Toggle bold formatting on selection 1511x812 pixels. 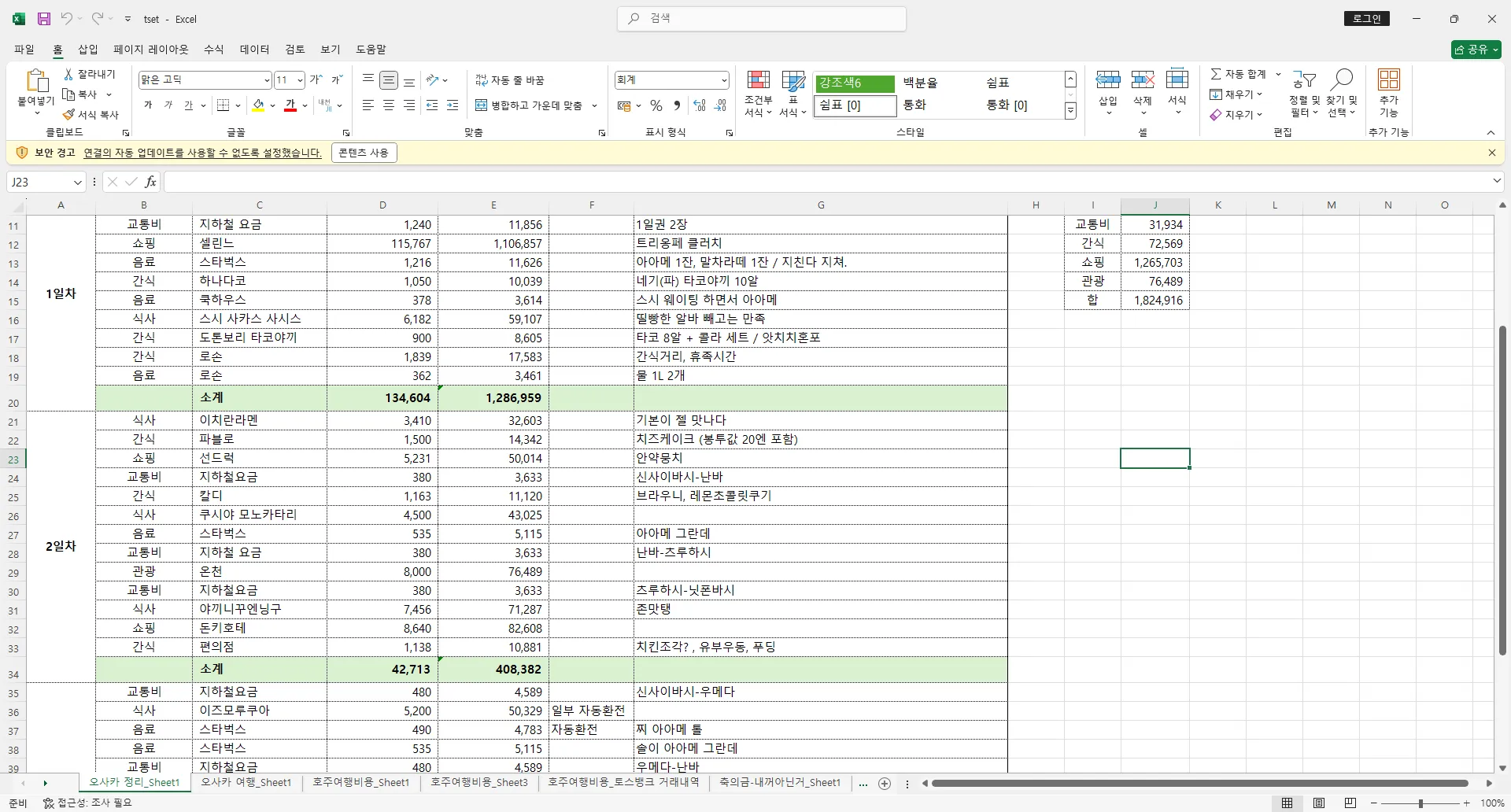(x=147, y=105)
